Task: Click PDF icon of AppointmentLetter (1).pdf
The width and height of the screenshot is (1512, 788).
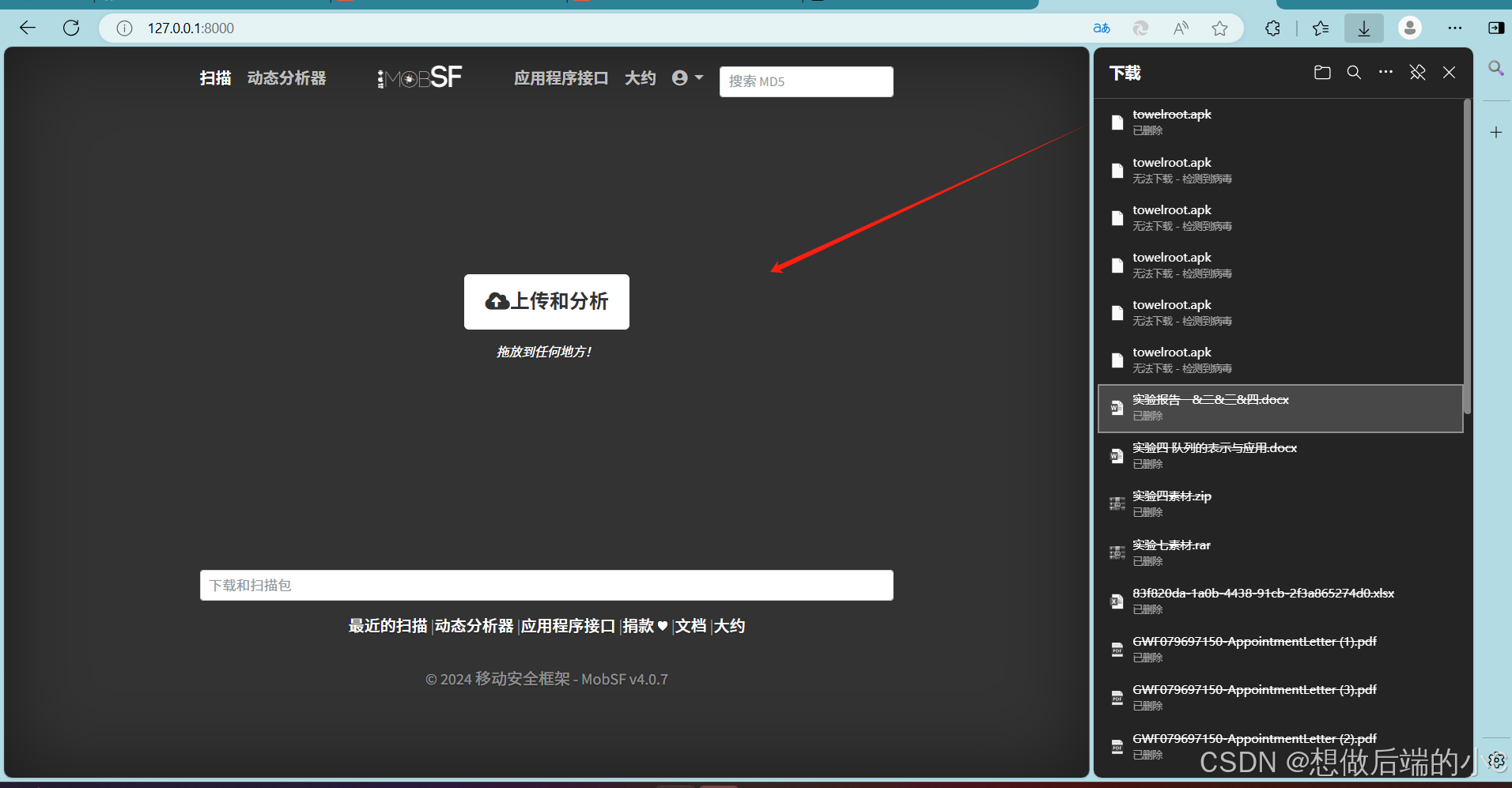Action: tap(1117, 650)
